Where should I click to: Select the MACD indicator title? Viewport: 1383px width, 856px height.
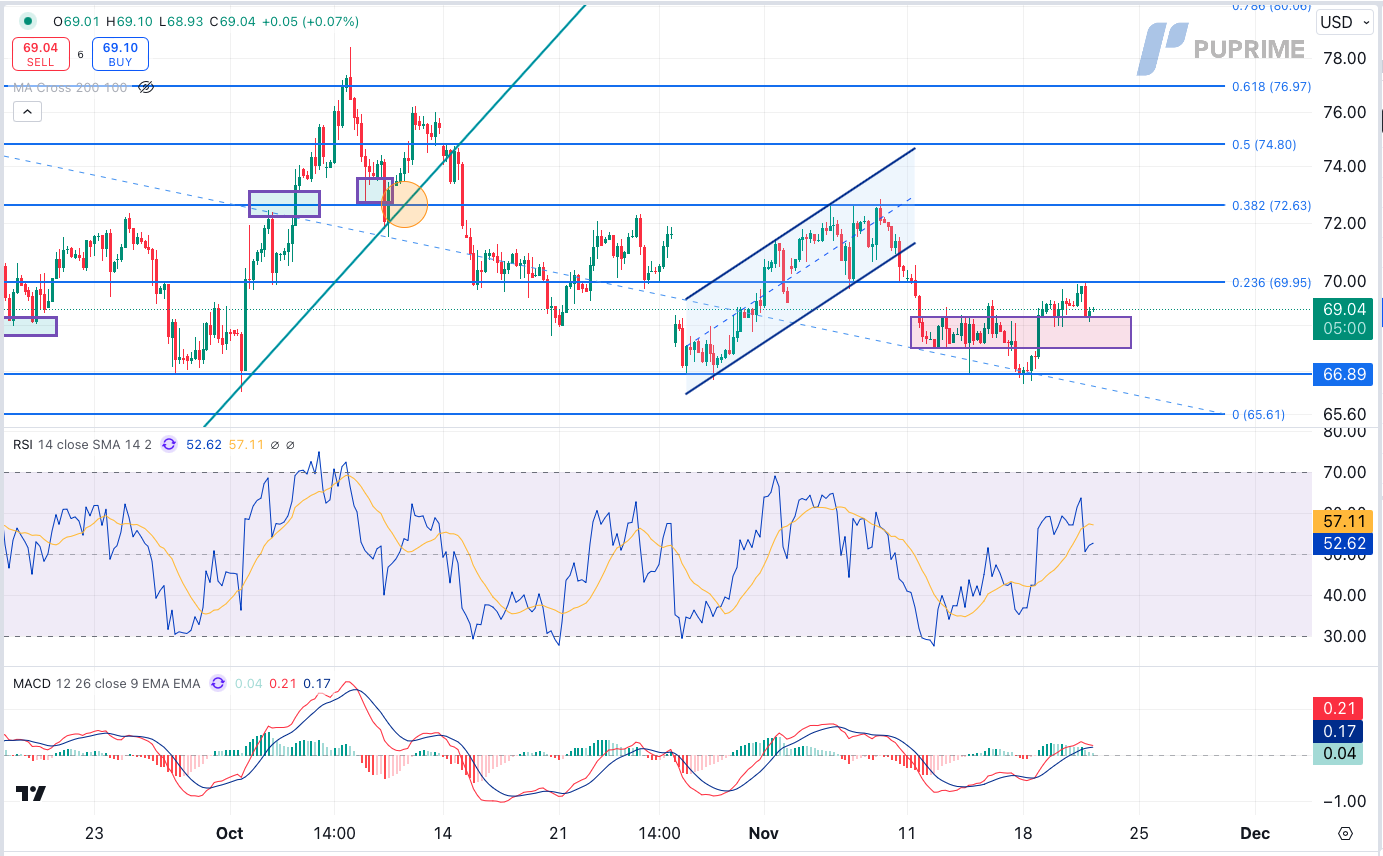coord(107,684)
